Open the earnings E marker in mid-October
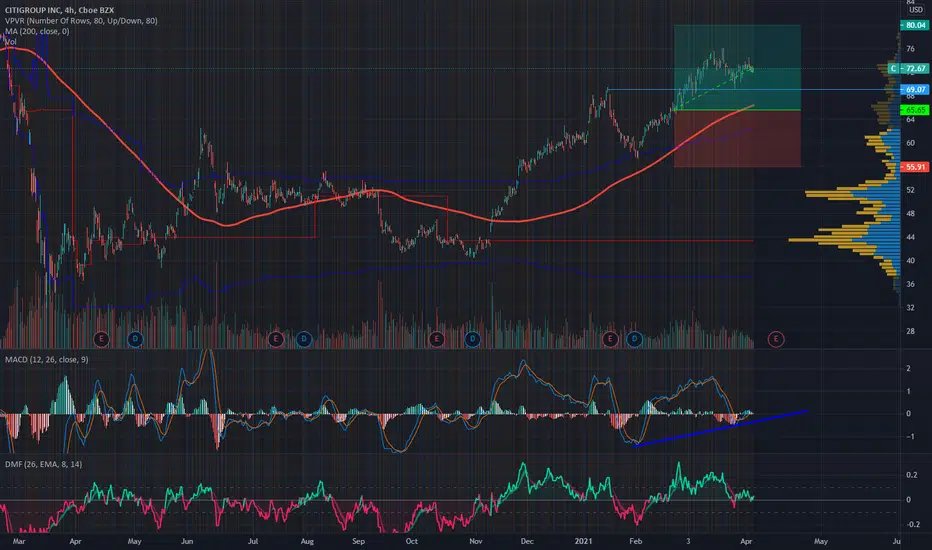Viewport: 932px width, 550px height. tap(437, 339)
